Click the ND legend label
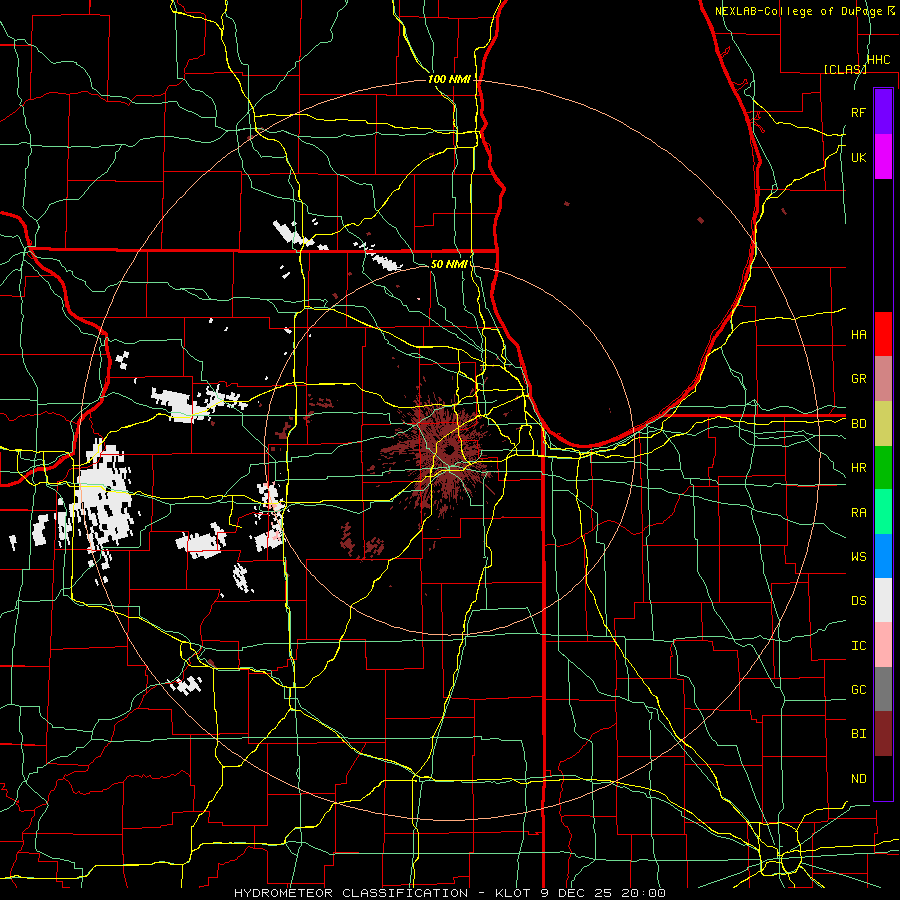 pos(859,778)
